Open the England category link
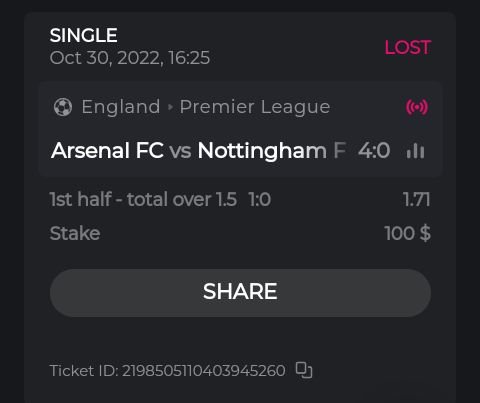Screen dimensions: 480x403 pos(121,107)
